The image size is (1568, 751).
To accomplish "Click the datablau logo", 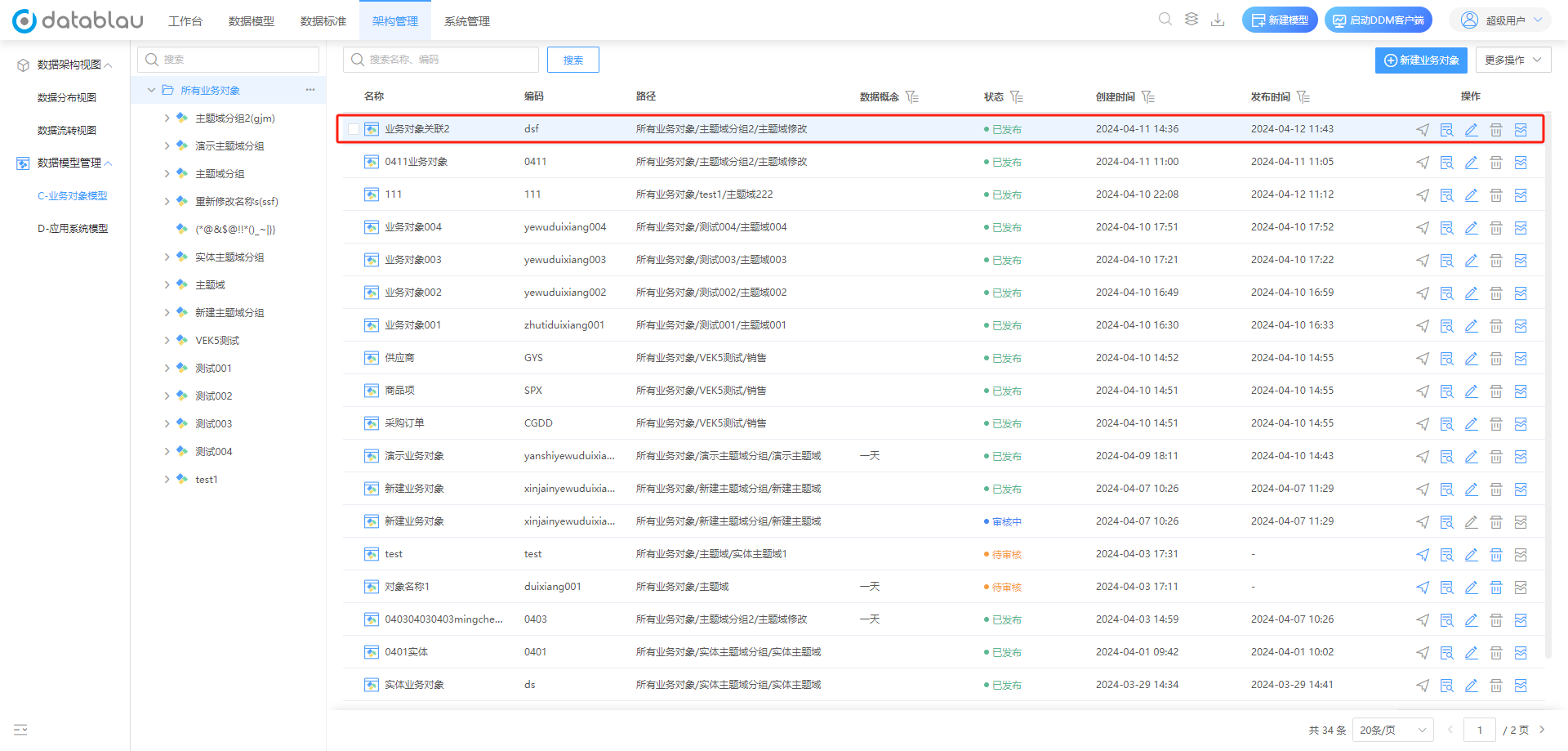I will [x=78, y=20].
